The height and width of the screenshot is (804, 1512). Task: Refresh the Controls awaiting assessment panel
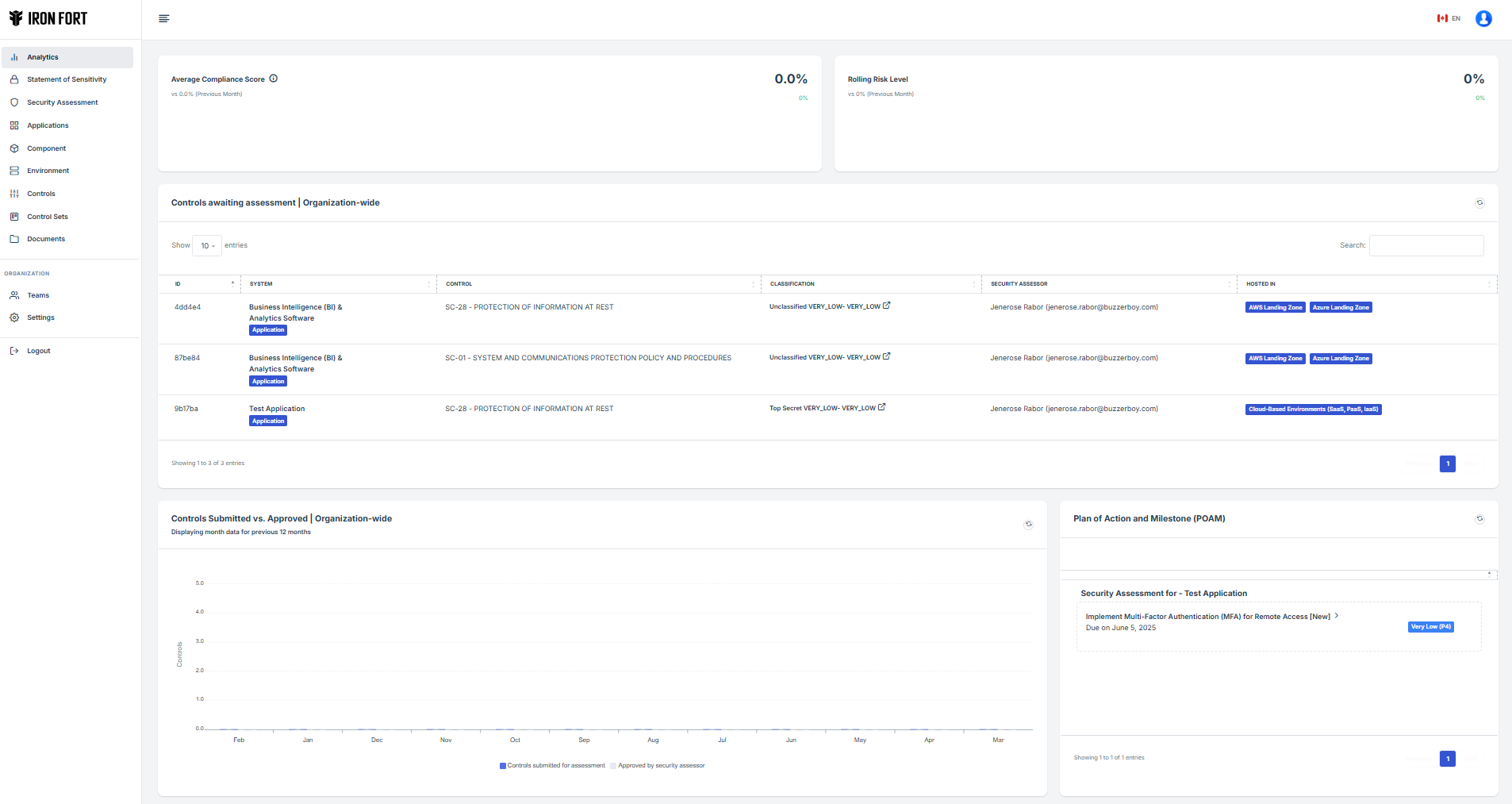coord(1479,203)
